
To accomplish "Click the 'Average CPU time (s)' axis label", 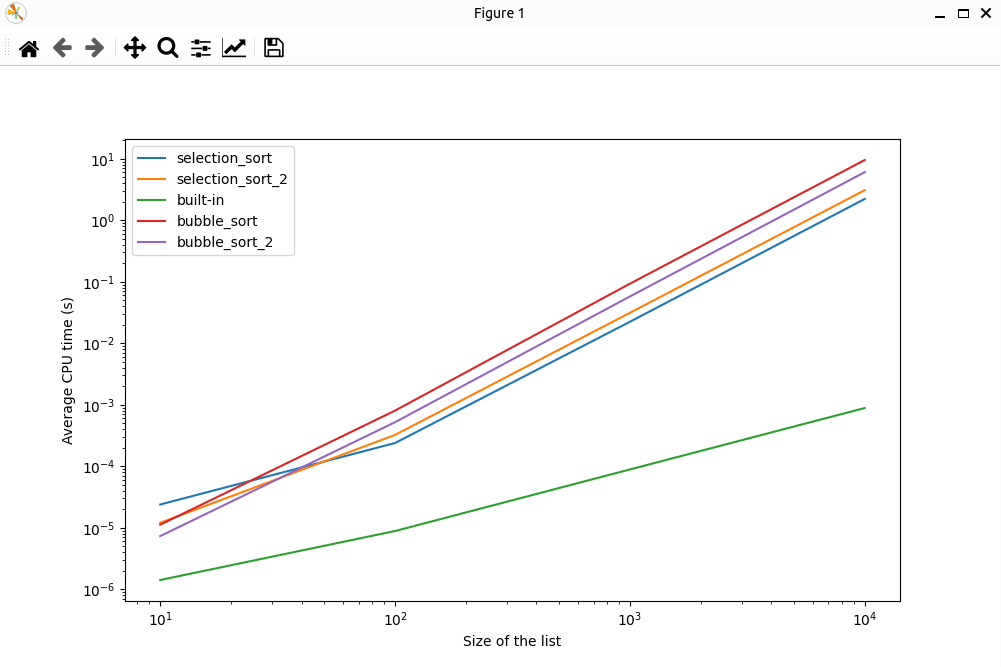I will pos(68,371).
